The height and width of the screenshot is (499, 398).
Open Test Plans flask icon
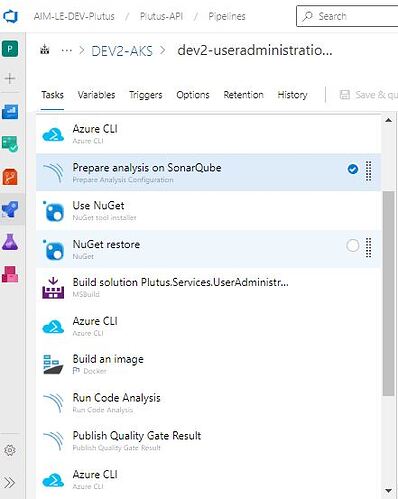pyautogui.click(x=10, y=242)
